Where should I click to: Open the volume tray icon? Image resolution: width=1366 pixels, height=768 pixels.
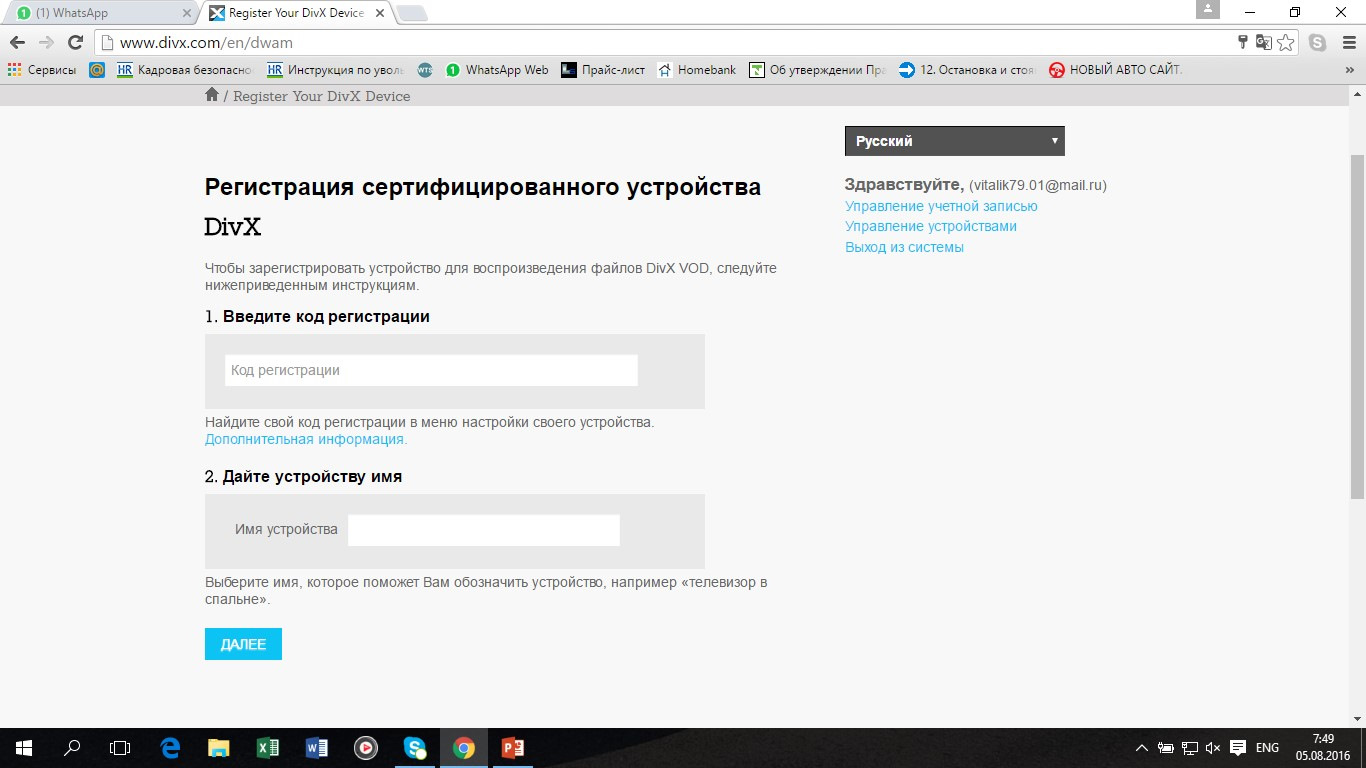(1213, 748)
